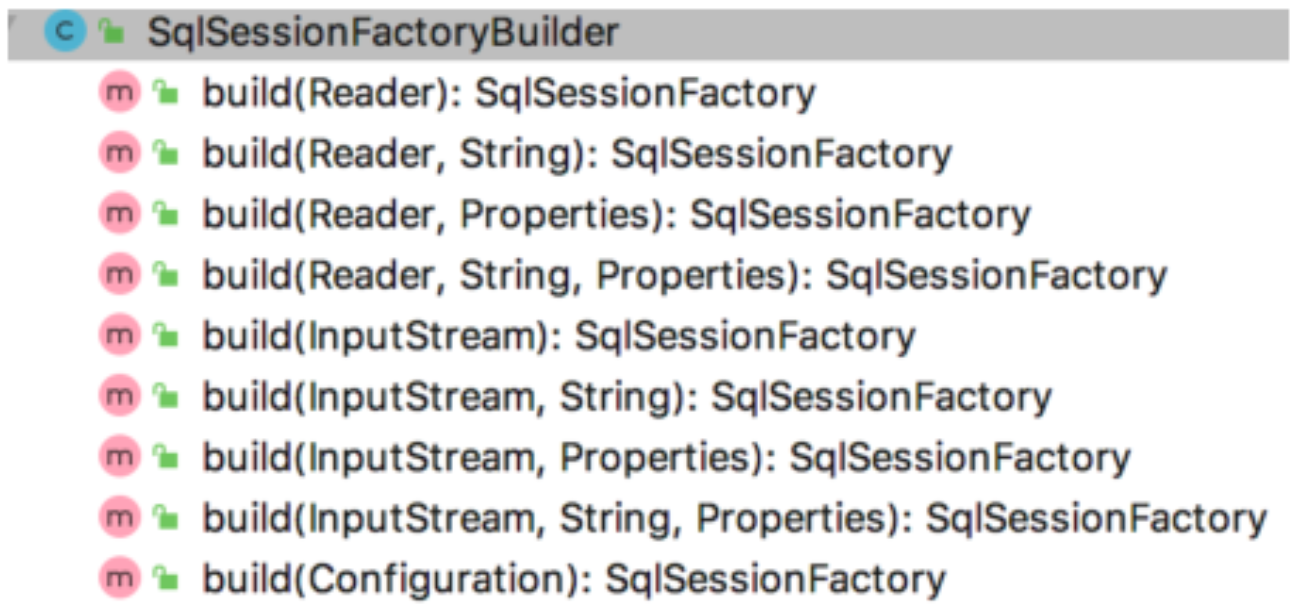This screenshot has width=1308, height=614.
Task: Select the build(Reader, String) method
Action: tap(577, 154)
